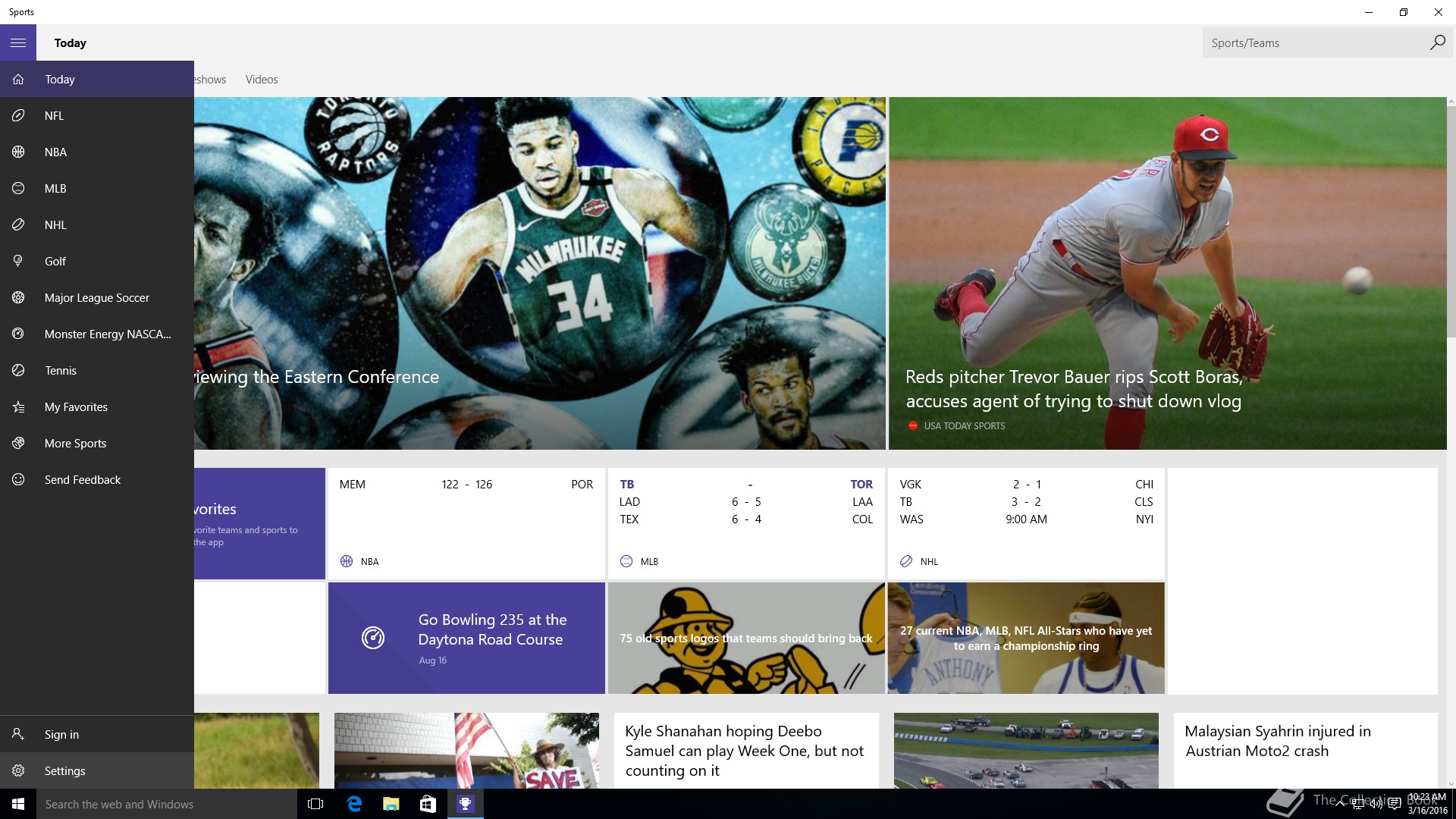Screen dimensions: 1456x819
Task: Open File Explorer from taskbar
Action: (x=391, y=804)
